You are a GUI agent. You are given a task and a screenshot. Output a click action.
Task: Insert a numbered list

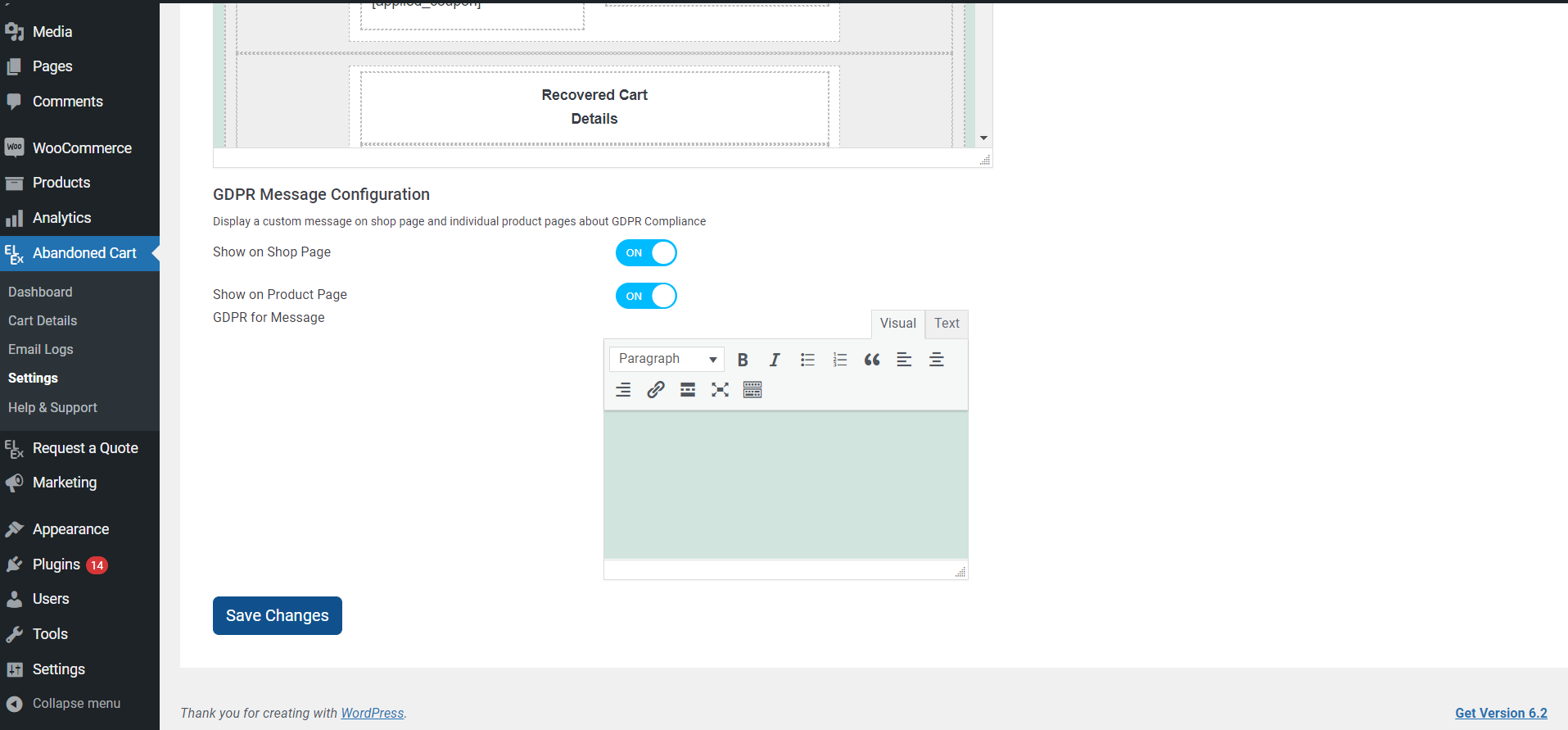839,360
